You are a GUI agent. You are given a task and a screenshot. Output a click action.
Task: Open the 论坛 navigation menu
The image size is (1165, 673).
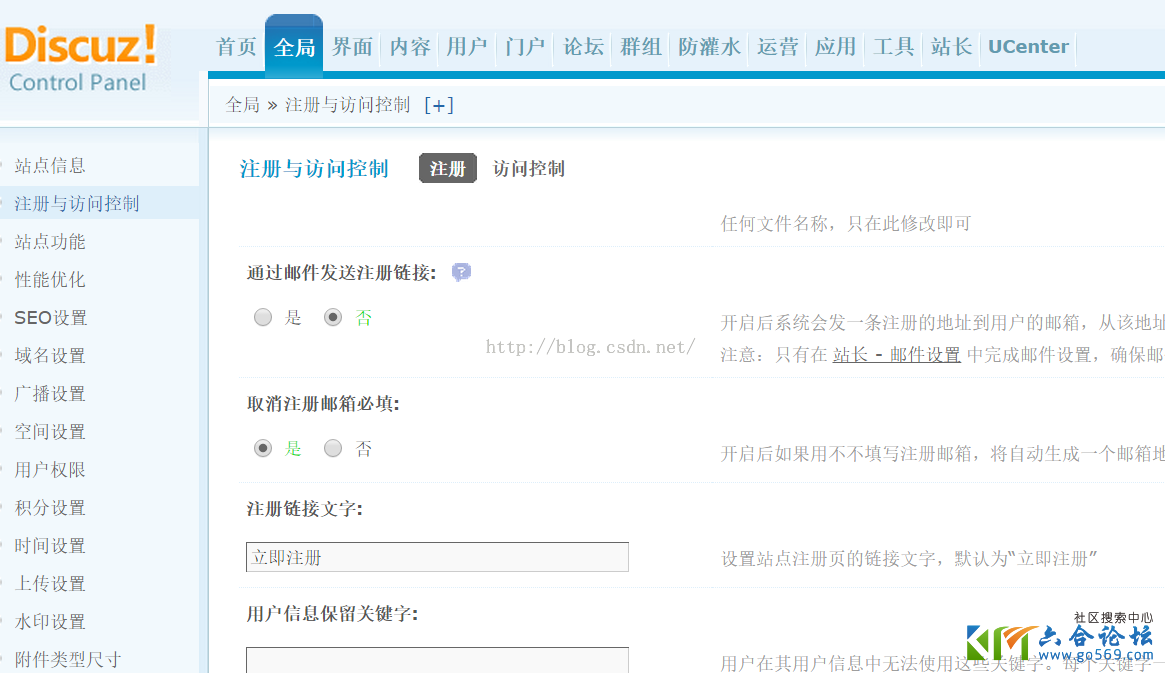[582, 46]
